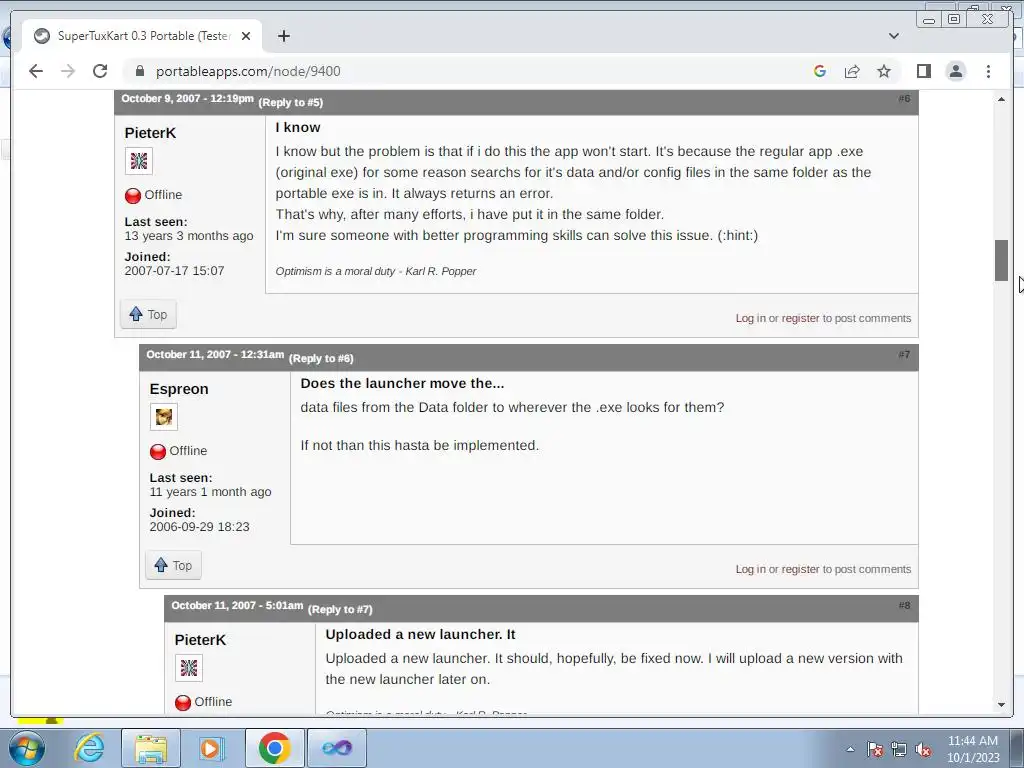This screenshot has height=768, width=1024.
Task: Click register link under comment #7
Action: (x=800, y=569)
